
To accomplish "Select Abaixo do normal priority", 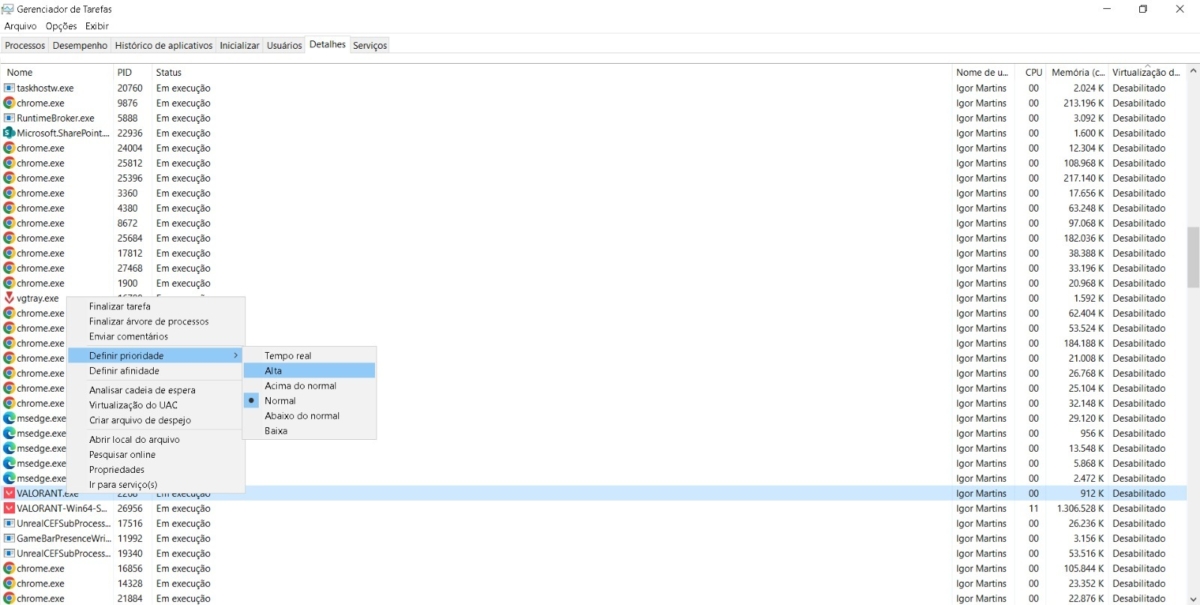I will 302,416.
